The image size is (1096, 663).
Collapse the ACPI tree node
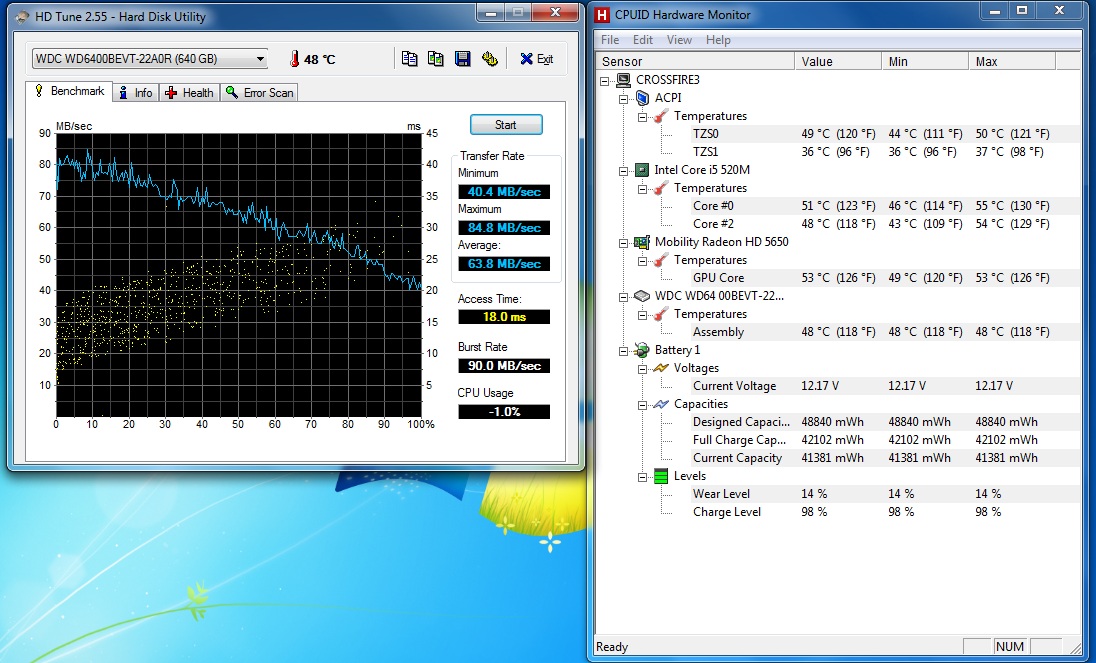(x=623, y=99)
